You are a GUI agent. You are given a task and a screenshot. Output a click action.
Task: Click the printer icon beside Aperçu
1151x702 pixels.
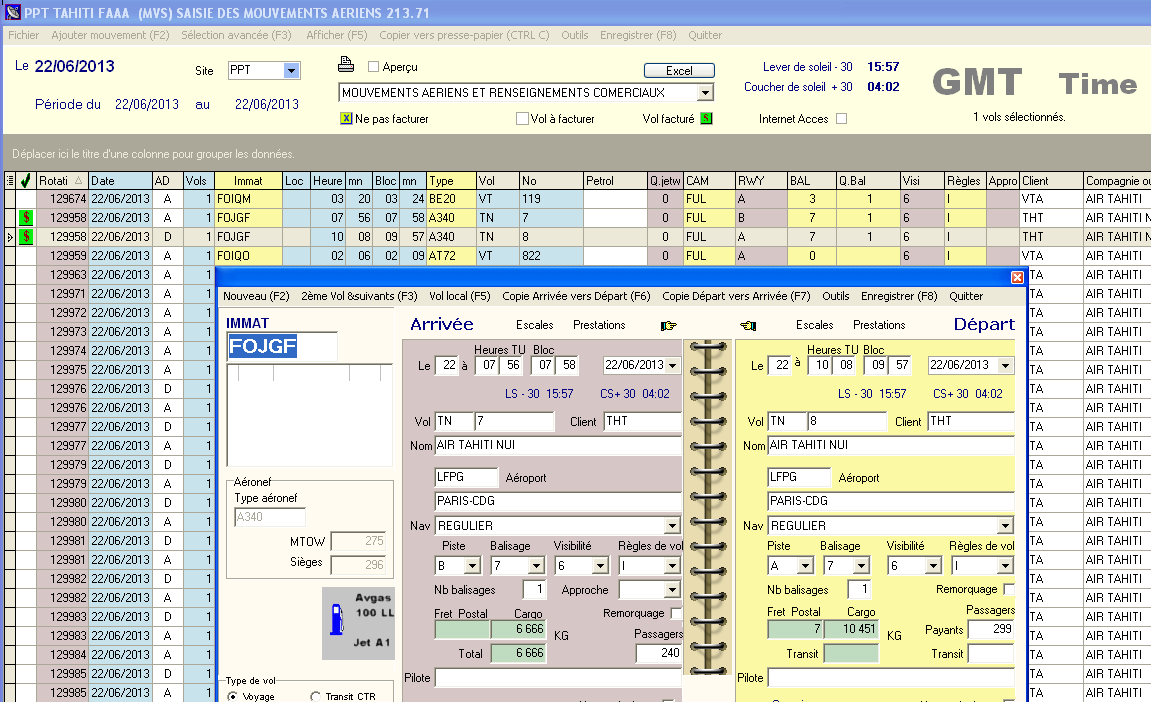(x=346, y=66)
